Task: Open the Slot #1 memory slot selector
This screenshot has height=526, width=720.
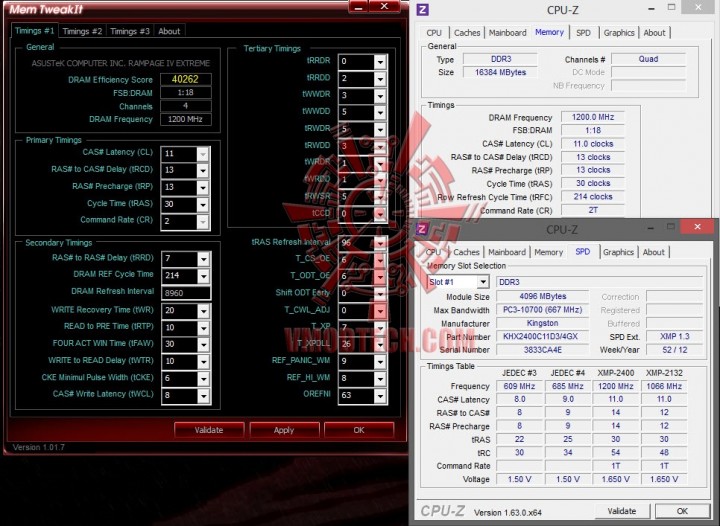Action: (x=458, y=282)
